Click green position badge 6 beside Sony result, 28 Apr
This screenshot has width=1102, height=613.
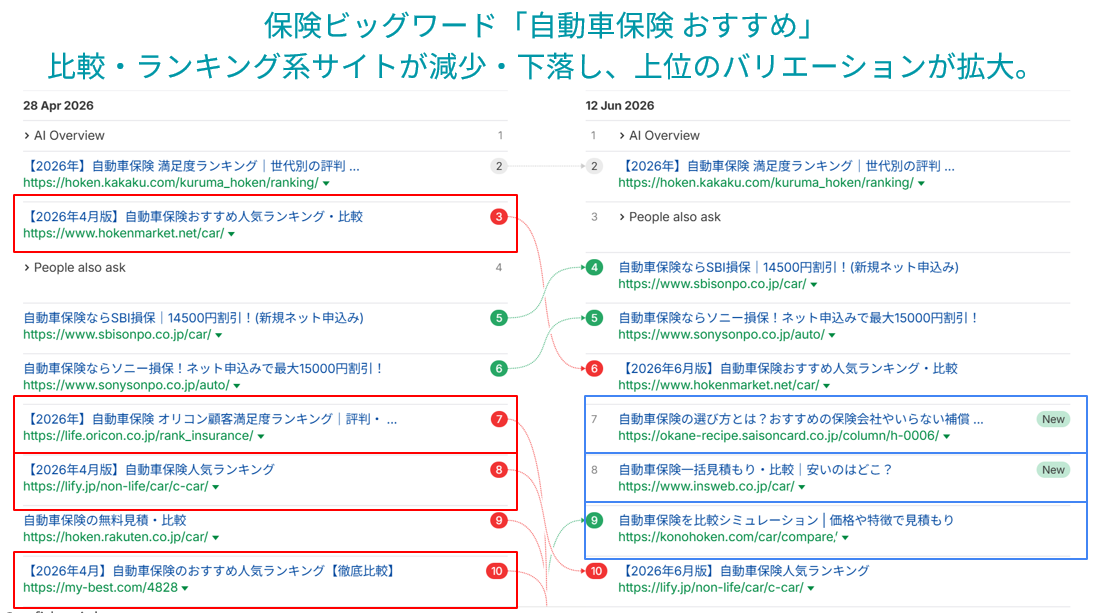point(499,368)
